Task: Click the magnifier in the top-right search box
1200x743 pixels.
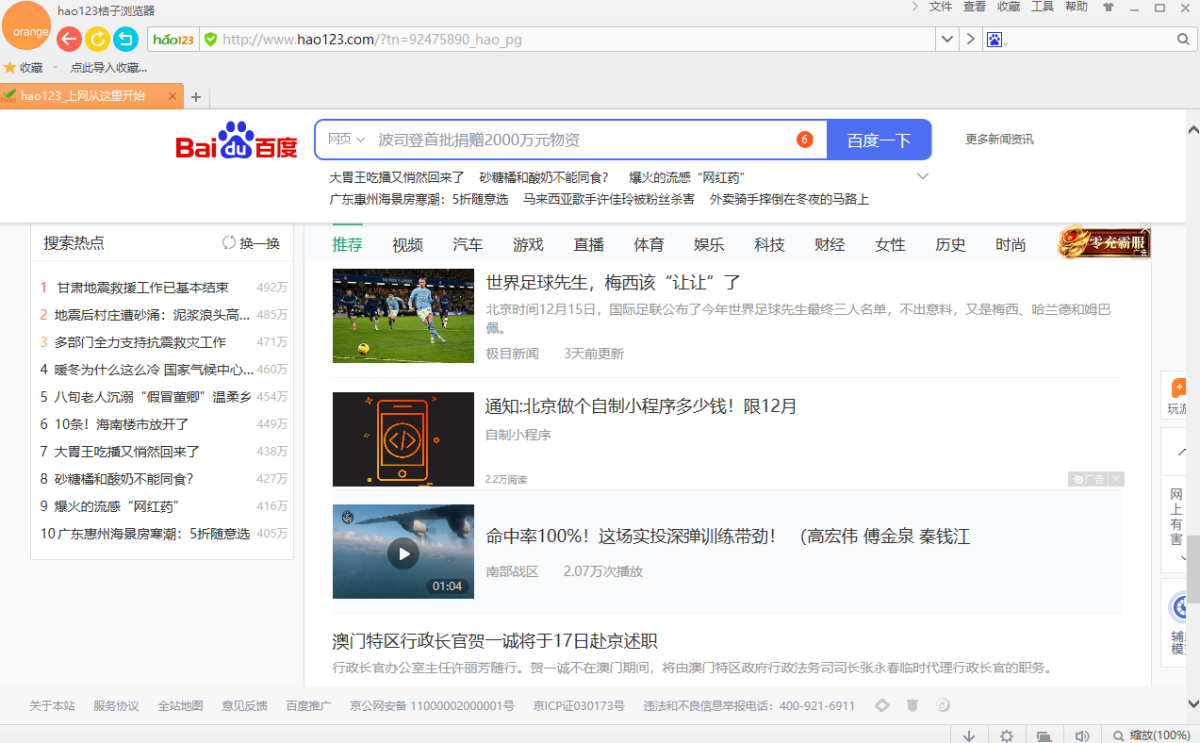Action: point(1184,39)
